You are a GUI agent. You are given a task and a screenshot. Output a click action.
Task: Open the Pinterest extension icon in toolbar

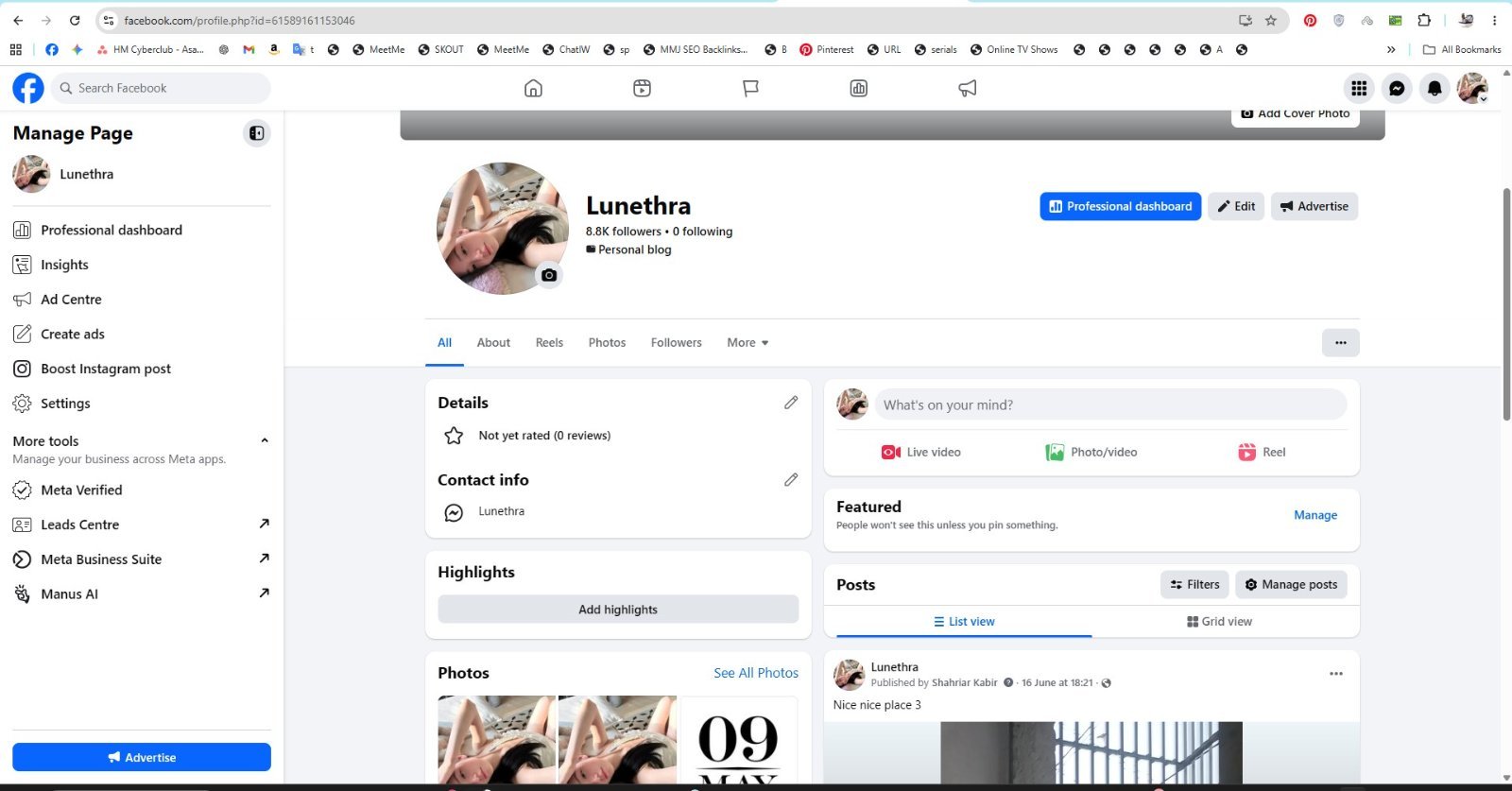click(x=1310, y=20)
